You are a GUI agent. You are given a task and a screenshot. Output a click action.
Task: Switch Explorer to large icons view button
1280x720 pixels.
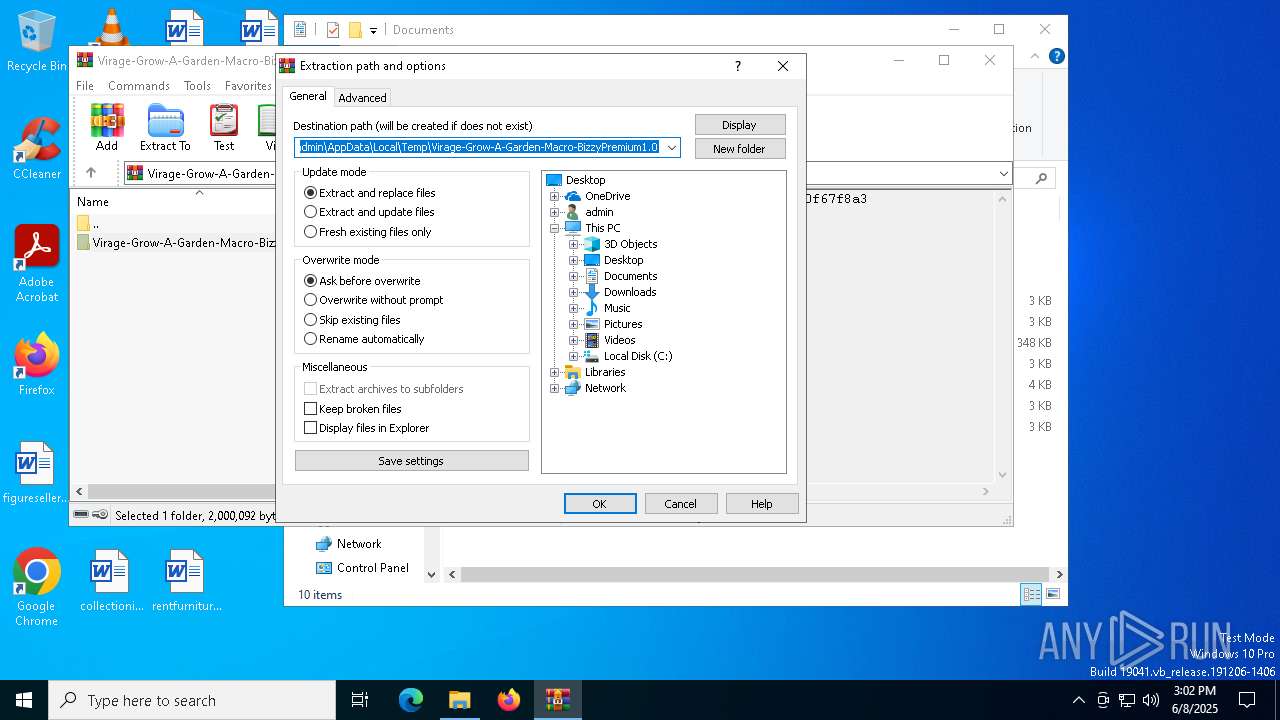1052,594
